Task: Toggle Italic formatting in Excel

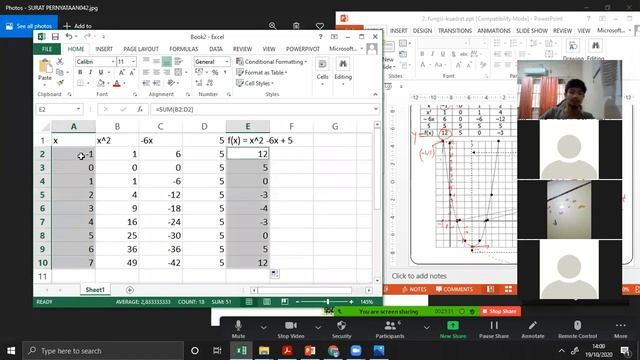Action: pyautogui.click(x=90, y=72)
